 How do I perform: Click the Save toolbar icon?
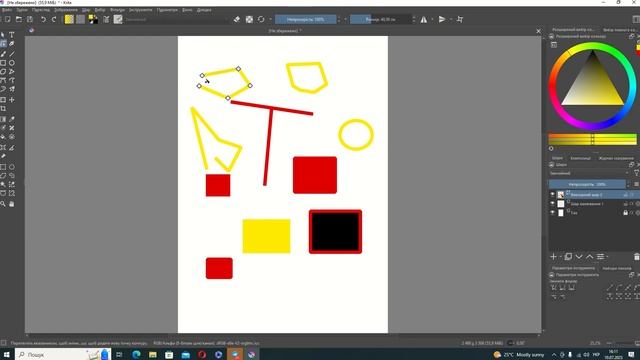pyautogui.click(x=30, y=19)
